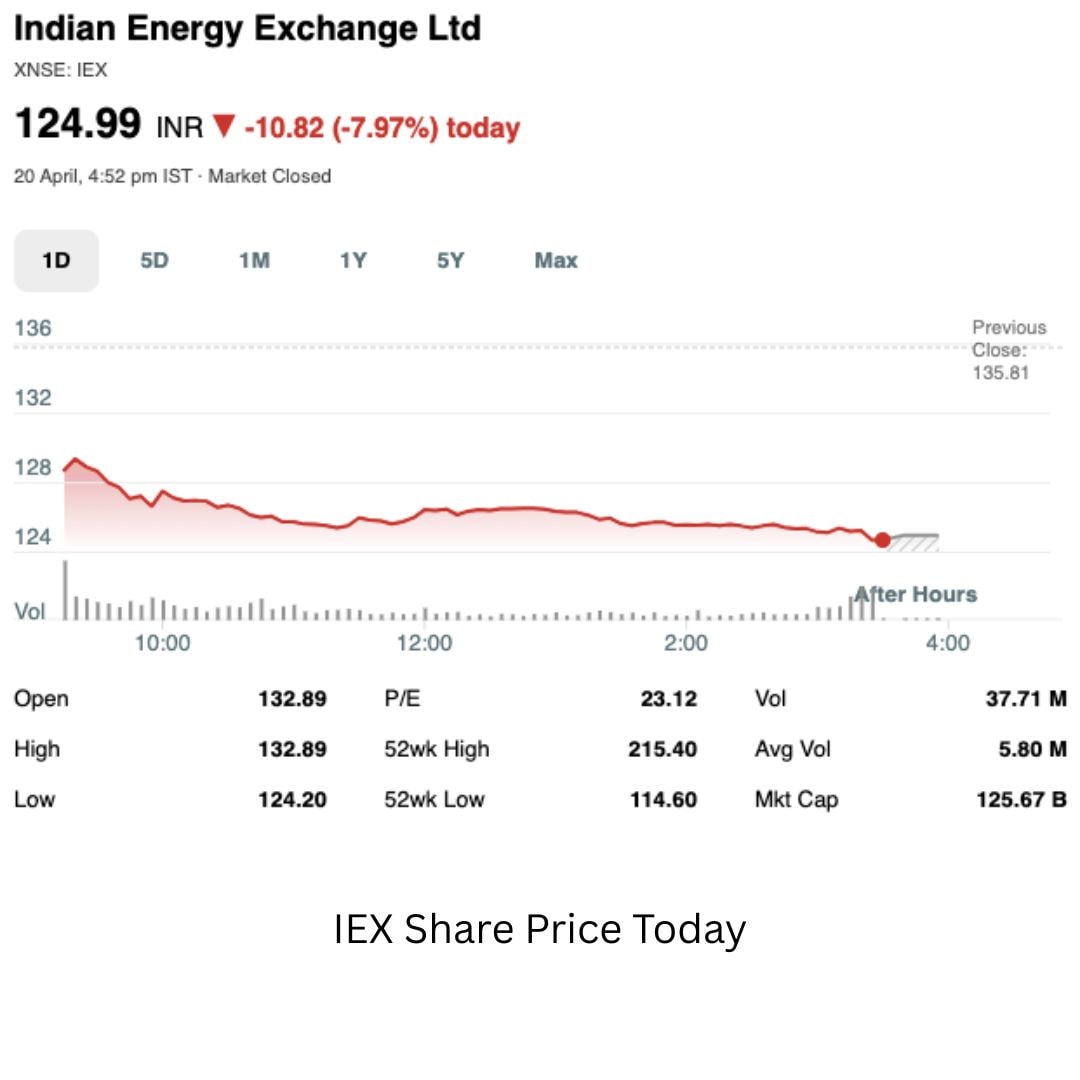Select the 1D chart range tab
This screenshot has width=1080, height=1080.
56,261
